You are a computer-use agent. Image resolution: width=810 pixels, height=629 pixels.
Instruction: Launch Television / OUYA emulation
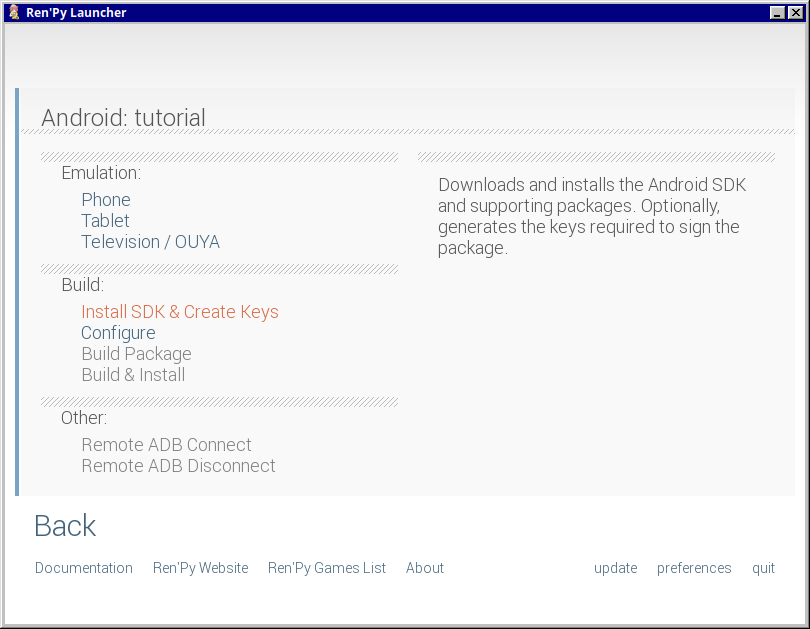150,242
